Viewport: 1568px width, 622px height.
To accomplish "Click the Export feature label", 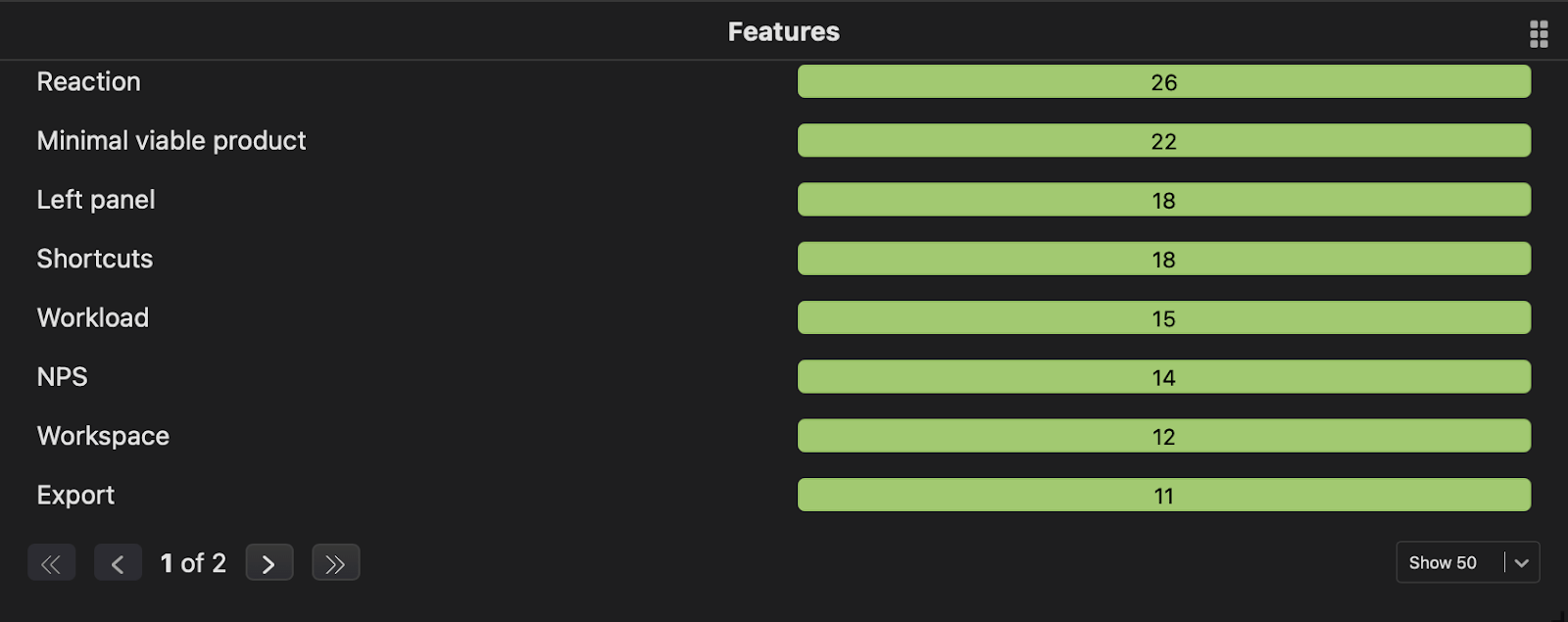I will [x=75, y=495].
